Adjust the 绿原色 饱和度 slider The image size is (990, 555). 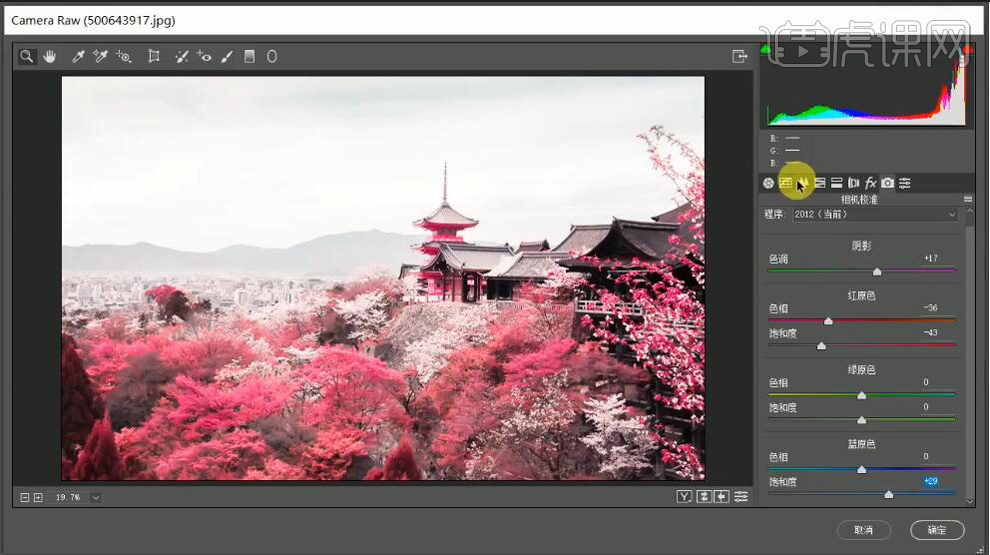(862, 420)
